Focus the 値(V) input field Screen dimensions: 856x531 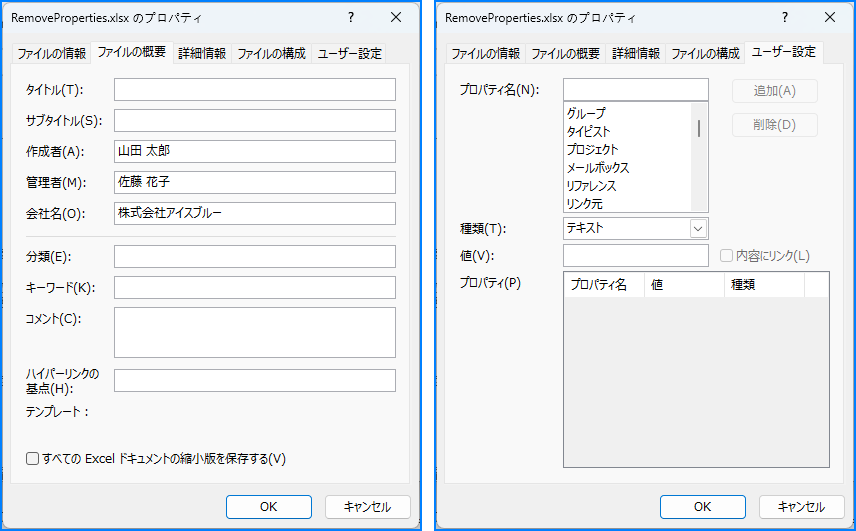pyautogui.click(x=635, y=255)
